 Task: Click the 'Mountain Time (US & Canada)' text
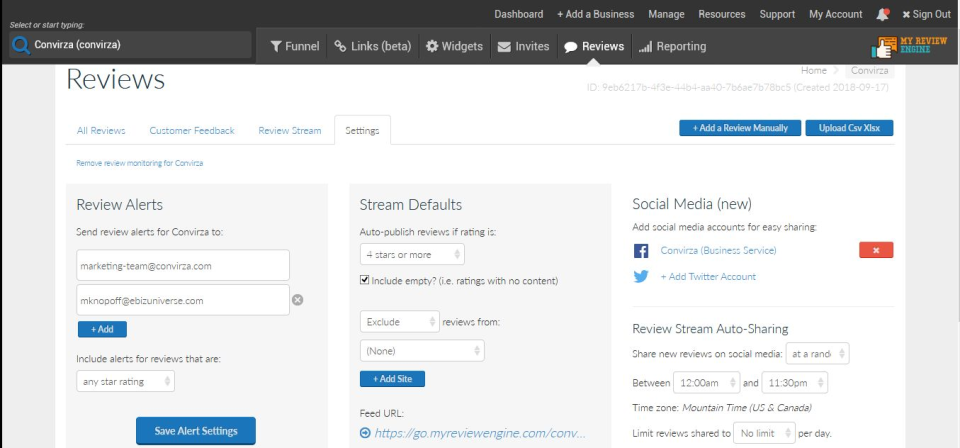click(x=747, y=408)
